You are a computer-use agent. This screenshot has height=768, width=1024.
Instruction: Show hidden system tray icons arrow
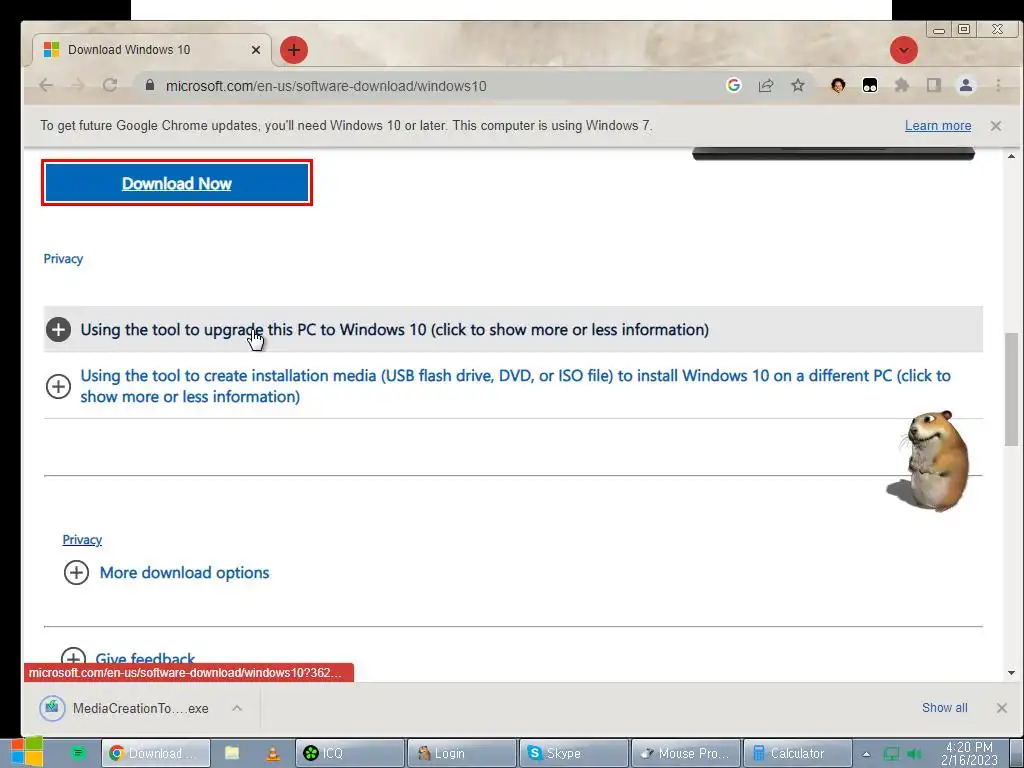866,754
